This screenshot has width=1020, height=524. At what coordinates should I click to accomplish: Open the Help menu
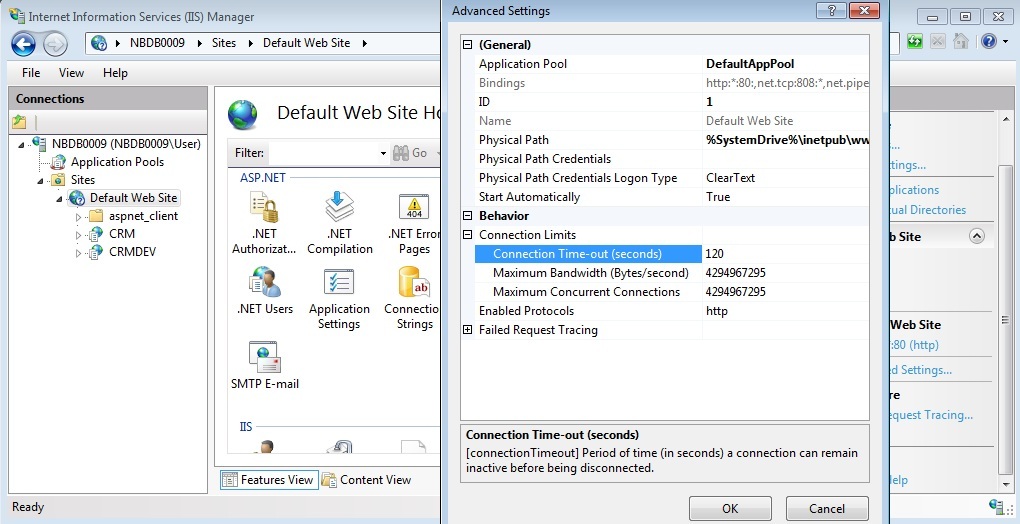[x=115, y=73]
